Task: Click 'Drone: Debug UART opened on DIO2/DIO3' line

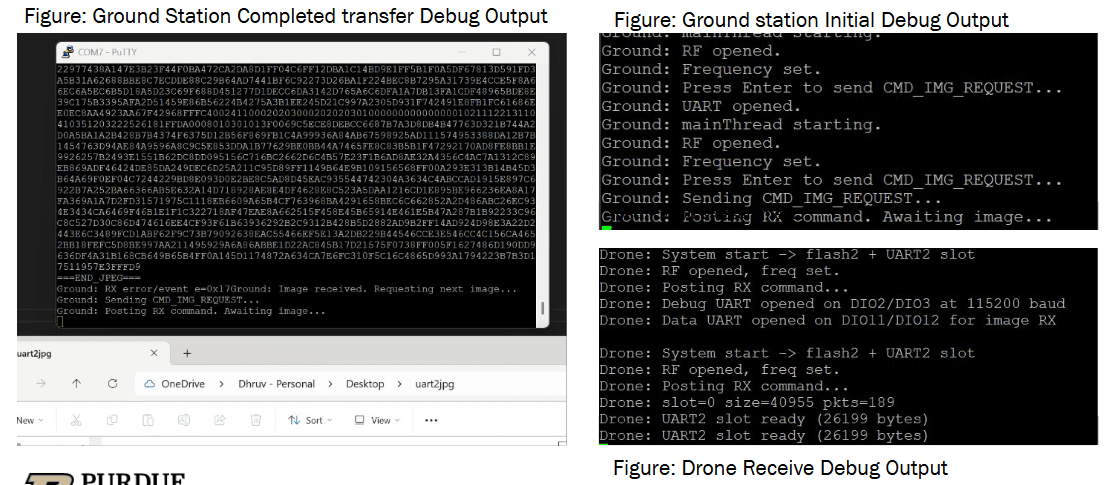Action: coord(832,304)
